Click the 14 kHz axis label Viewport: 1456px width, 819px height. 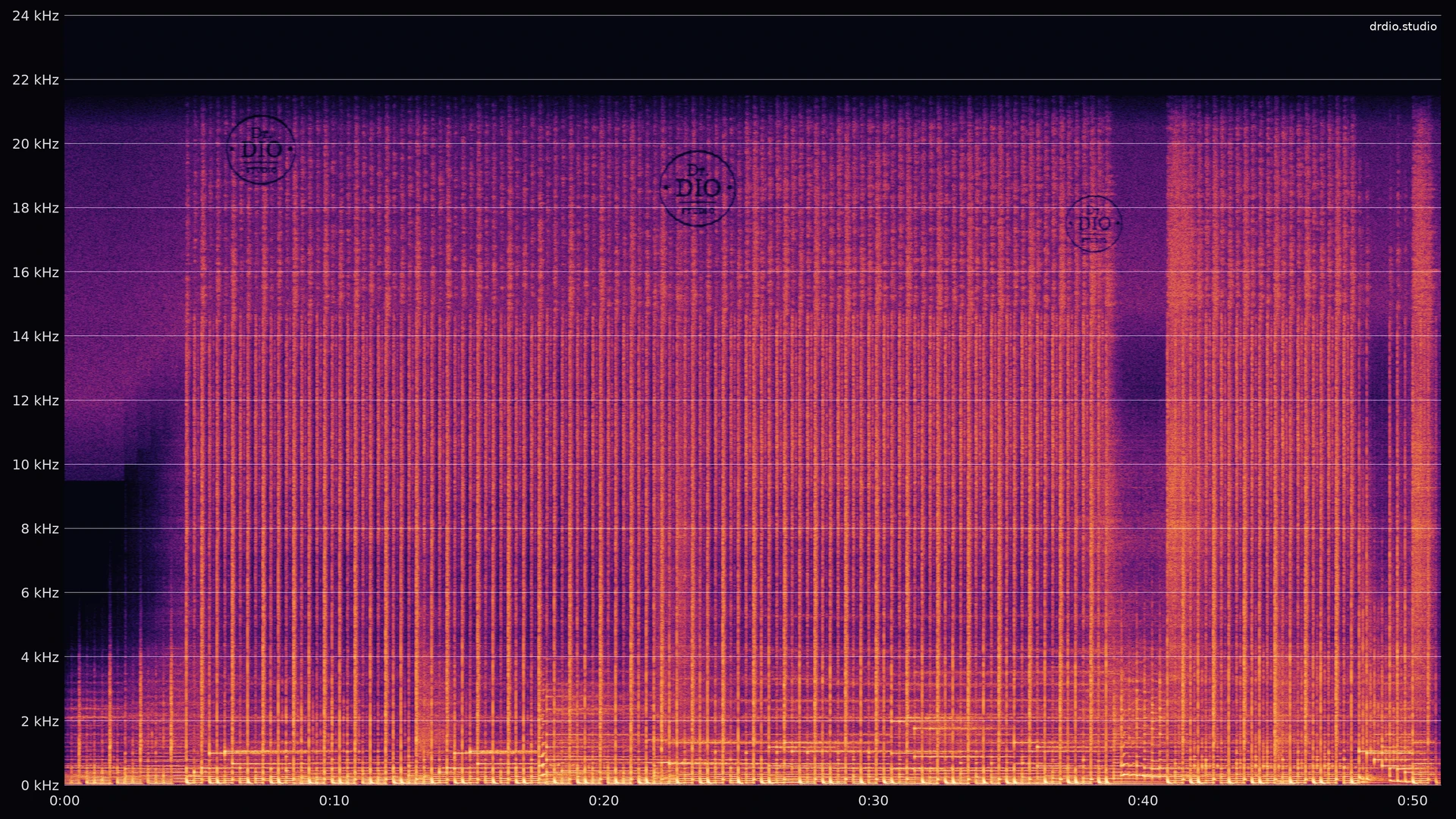pos(36,337)
